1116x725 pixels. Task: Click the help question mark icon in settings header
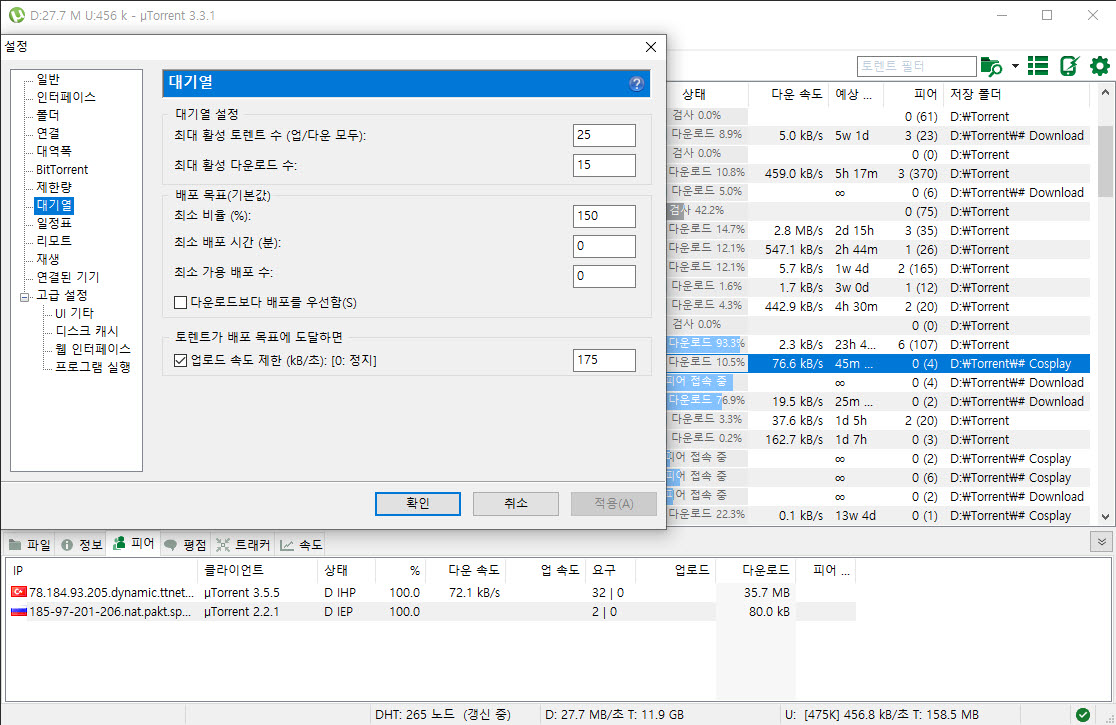pos(636,83)
